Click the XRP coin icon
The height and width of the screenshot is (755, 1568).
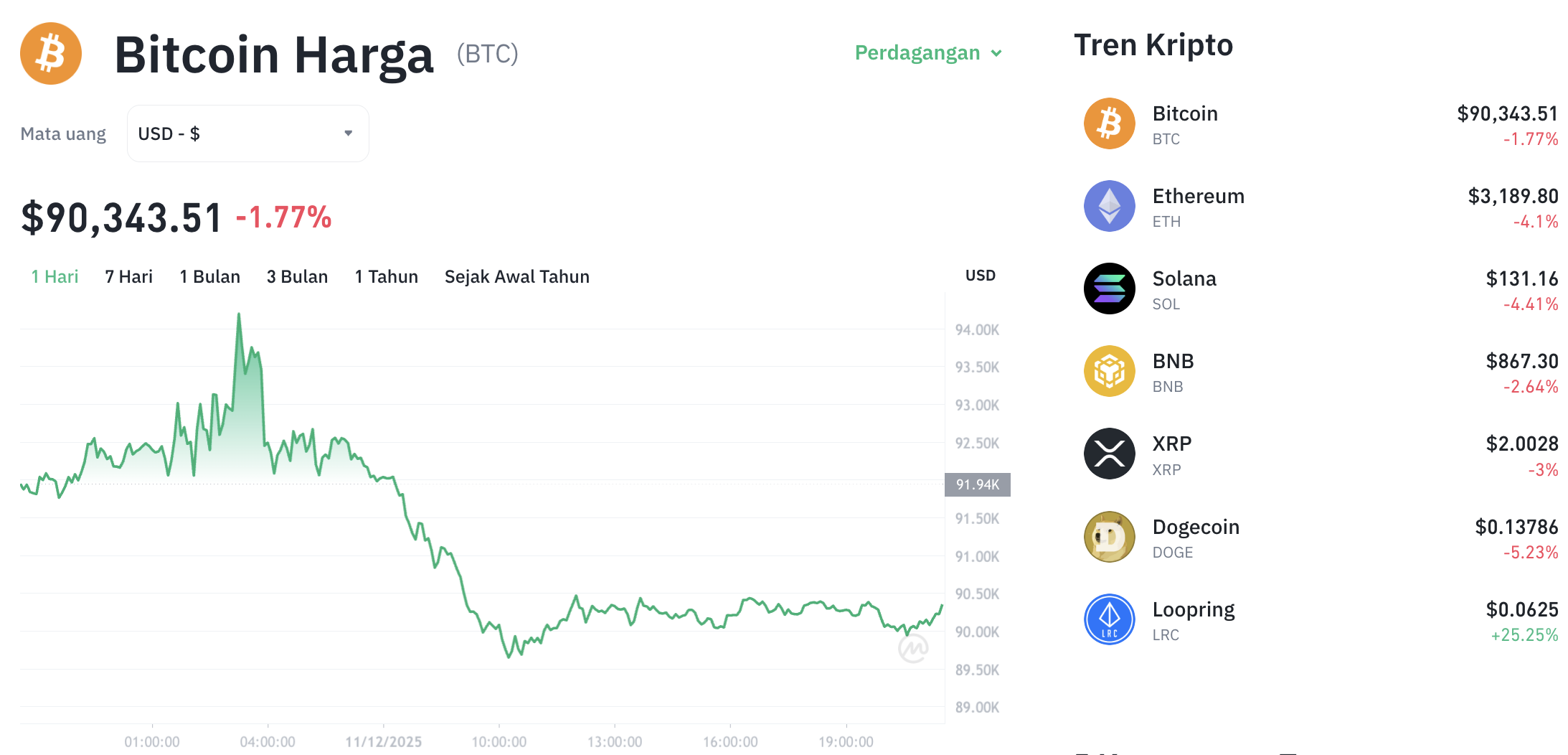pos(1109,454)
